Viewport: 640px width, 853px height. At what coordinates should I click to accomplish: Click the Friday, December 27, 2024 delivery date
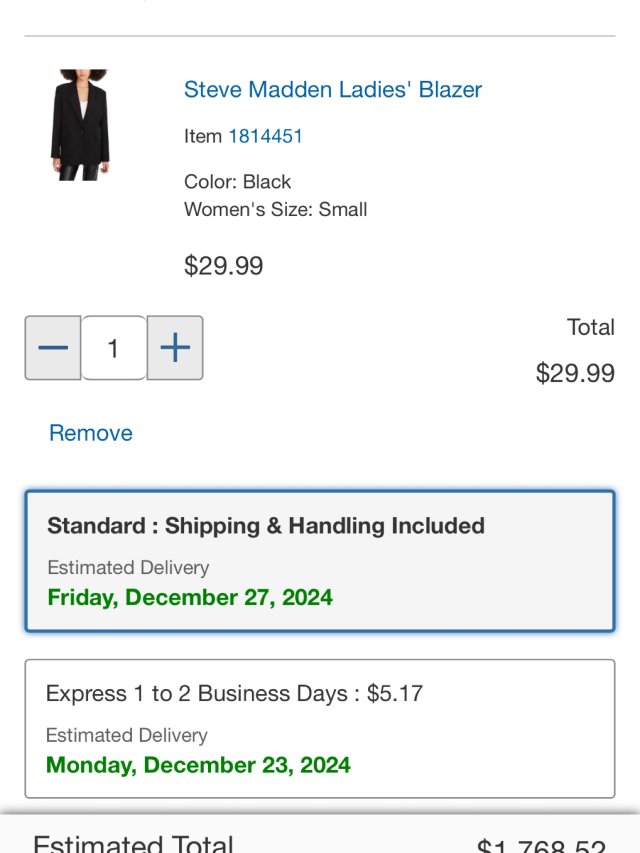(190, 598)
